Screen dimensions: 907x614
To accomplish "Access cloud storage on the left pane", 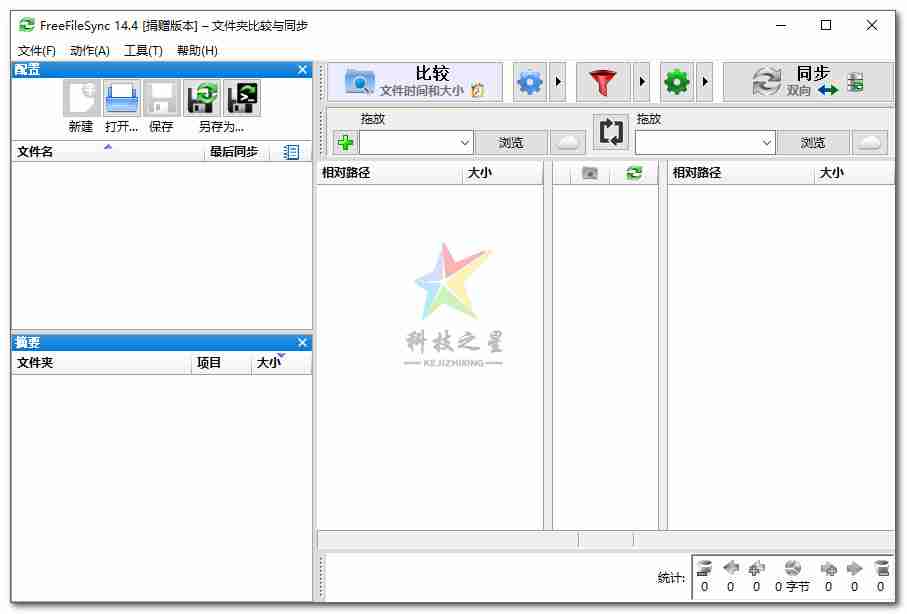I will (568, 142).
